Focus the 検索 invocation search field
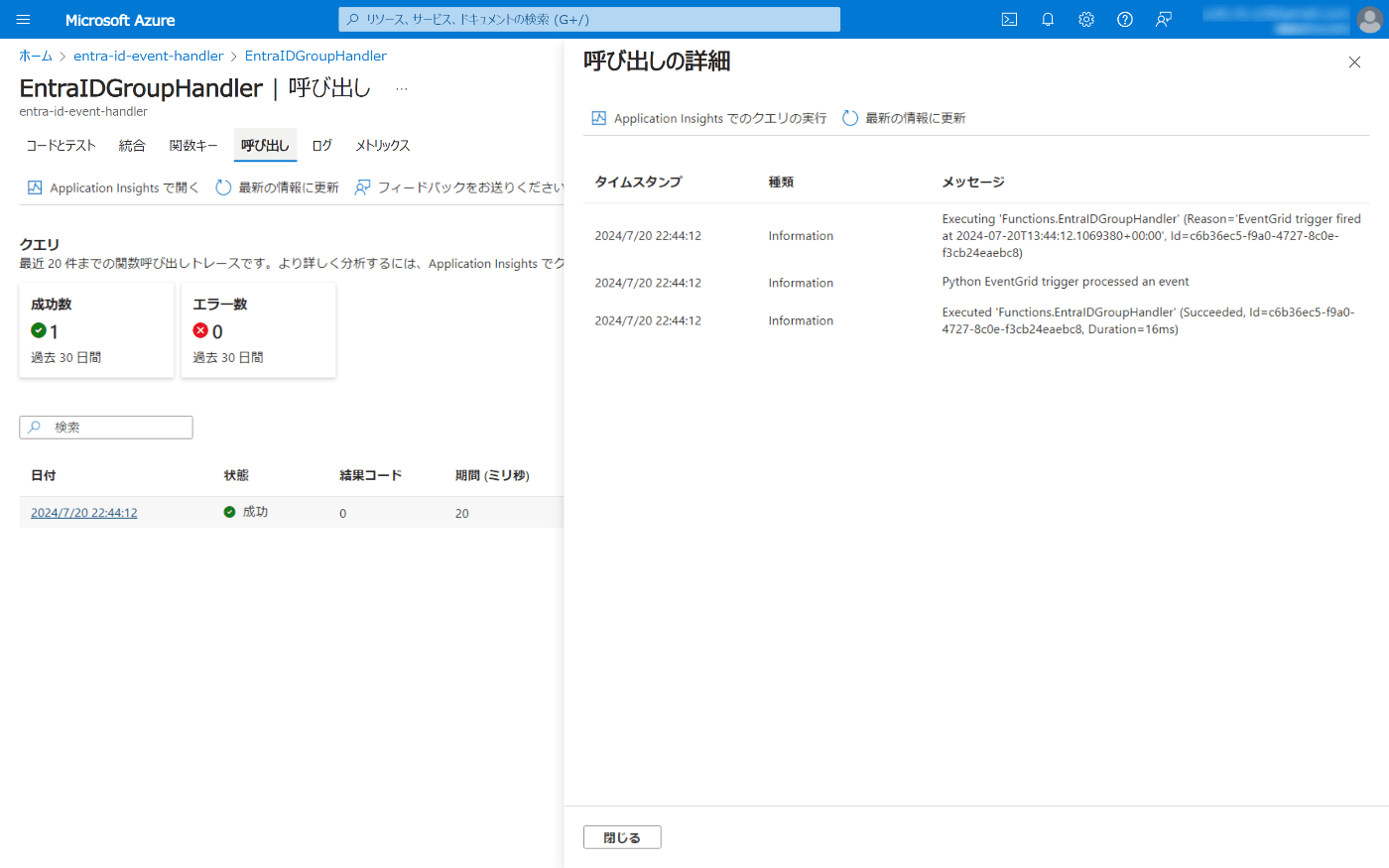This screenshot has height=868, width=1389. pyautogui.click(x=106, y=428)
